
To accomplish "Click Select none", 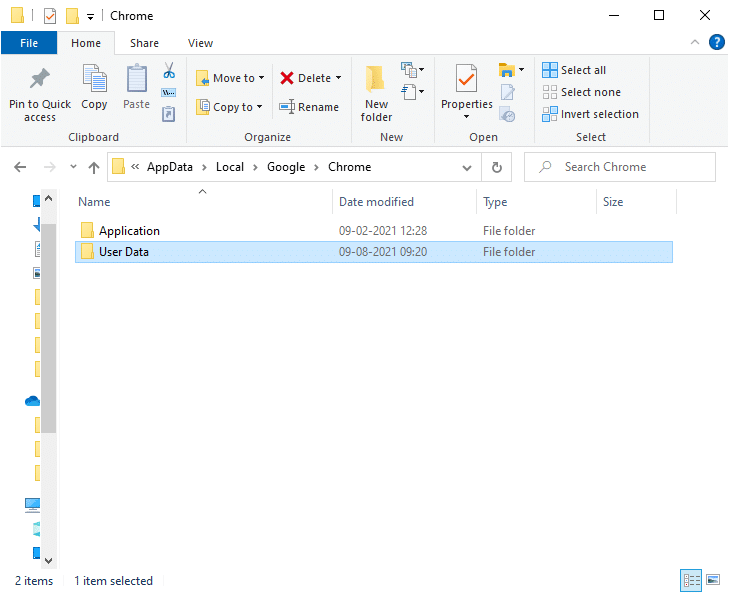I will (582, 92).
